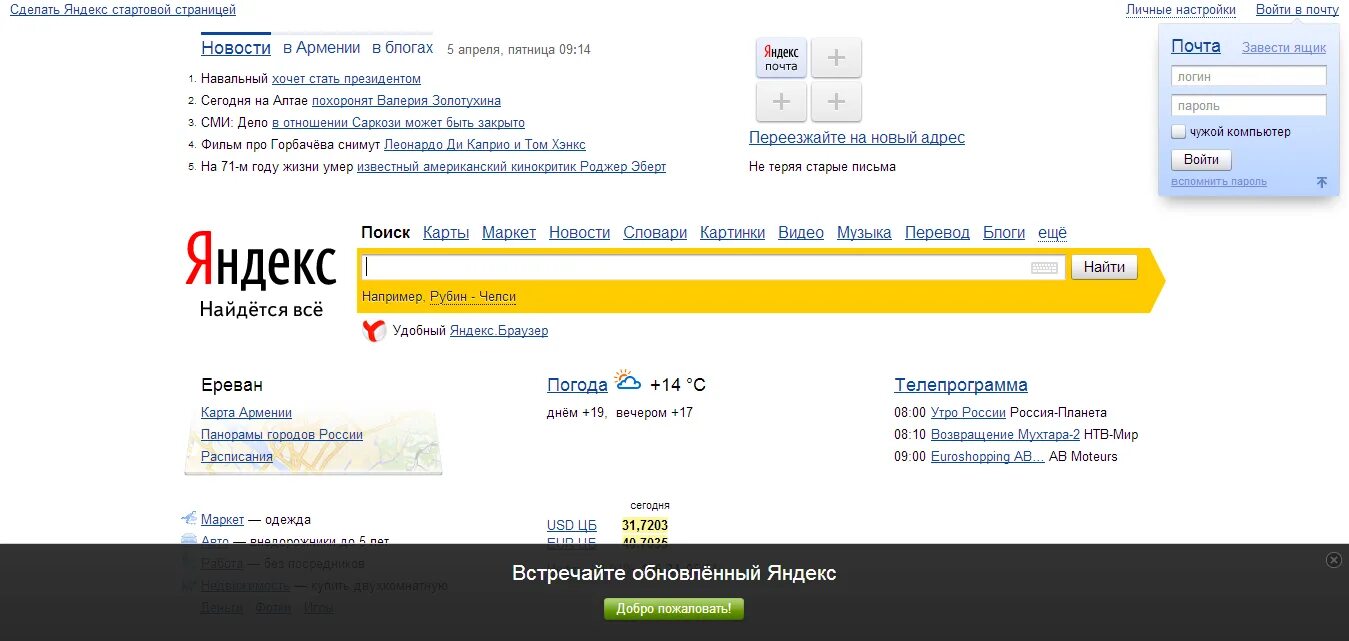Open the Погода link
The width and height of the screenshot is (1349, 641).
pos(577,385)
